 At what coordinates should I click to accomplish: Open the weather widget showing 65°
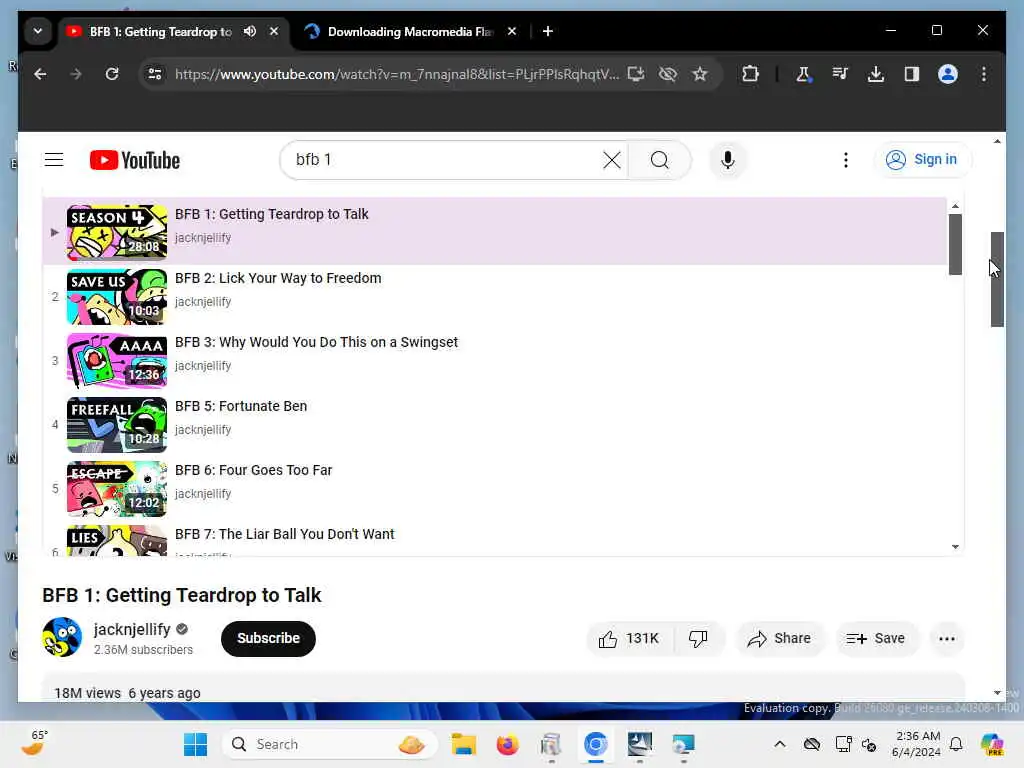coord(34,743)
